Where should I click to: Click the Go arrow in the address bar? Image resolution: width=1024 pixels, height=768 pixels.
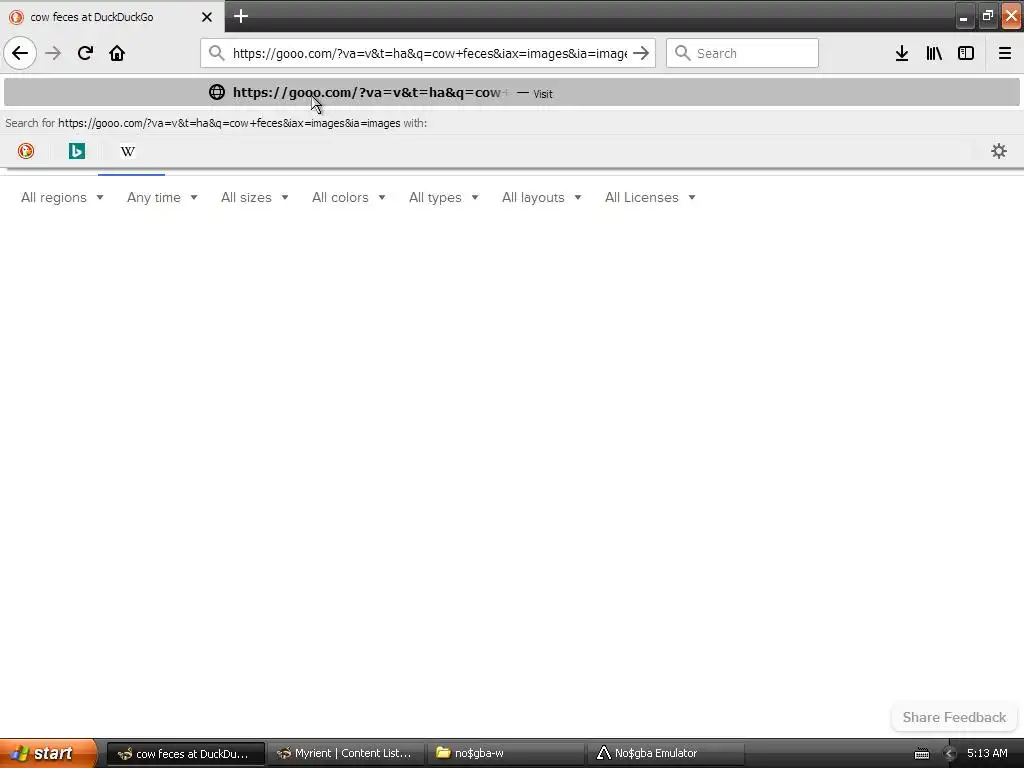point(641,53)
